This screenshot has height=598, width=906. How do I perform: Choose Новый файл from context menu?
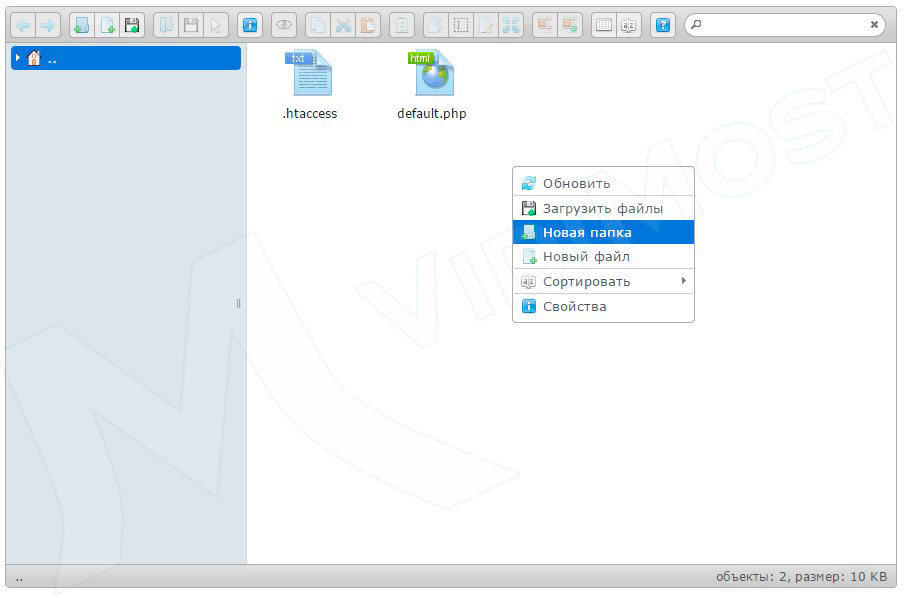(603, 257)
